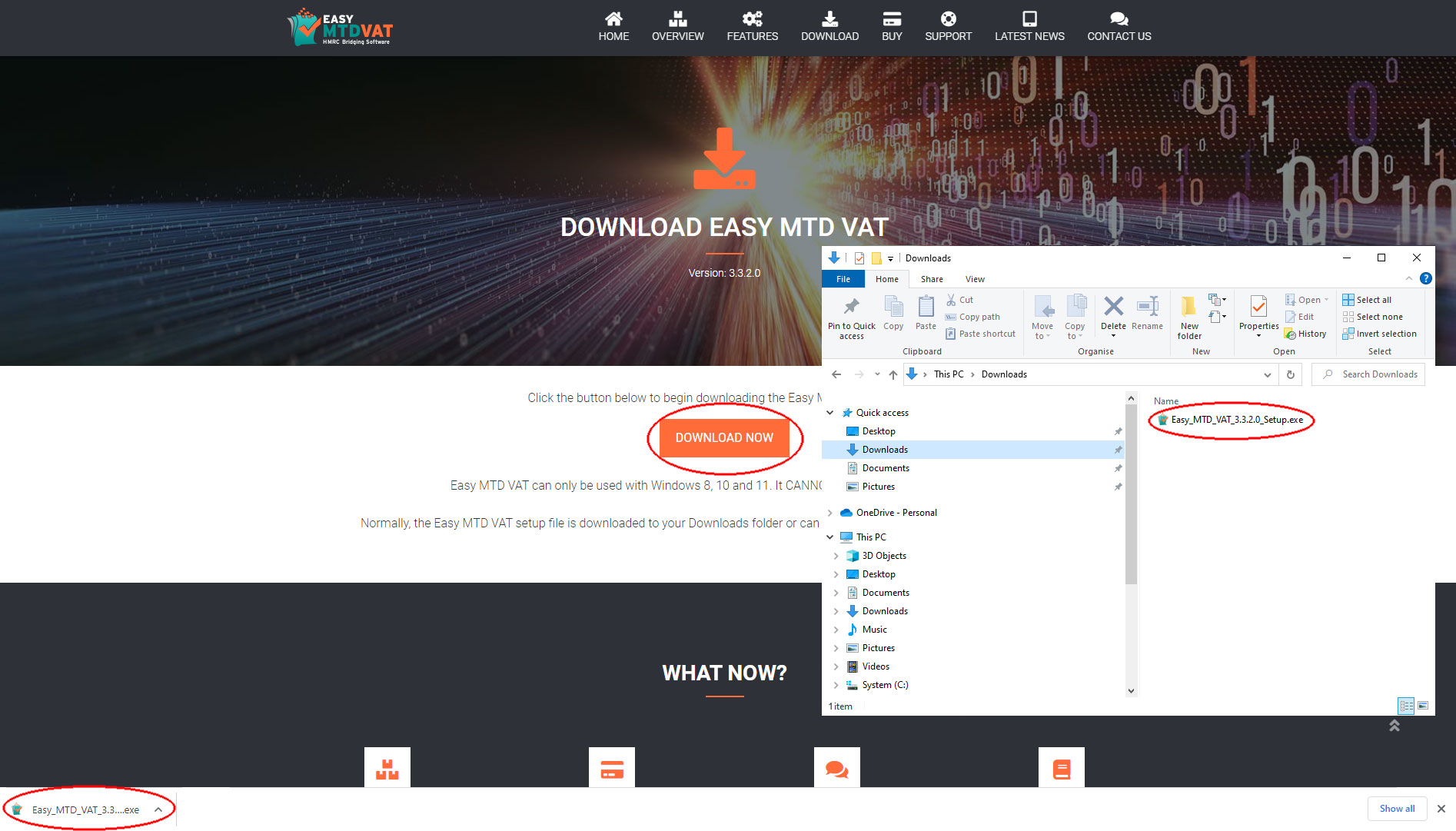Click the orange blocks icon tile

click(x=387, y=767)
